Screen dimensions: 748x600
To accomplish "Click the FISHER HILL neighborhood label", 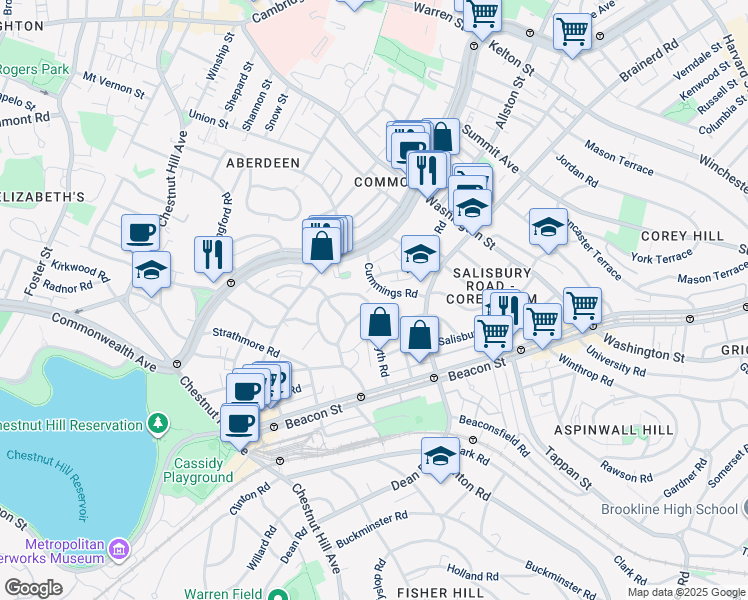I will pyautogui.click(x=440, y=593).
